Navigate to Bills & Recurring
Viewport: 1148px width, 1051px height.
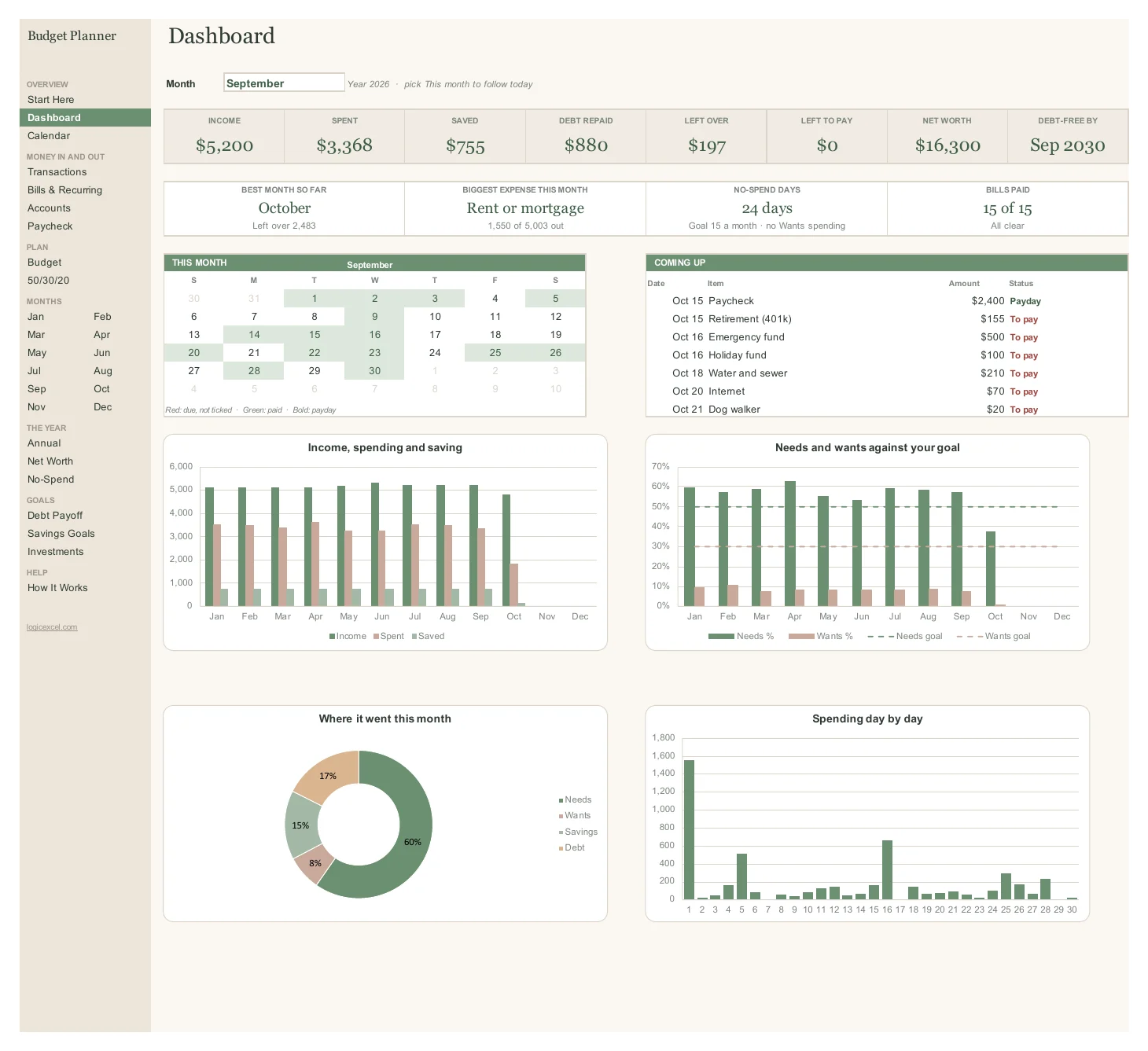tap(64, 190)
